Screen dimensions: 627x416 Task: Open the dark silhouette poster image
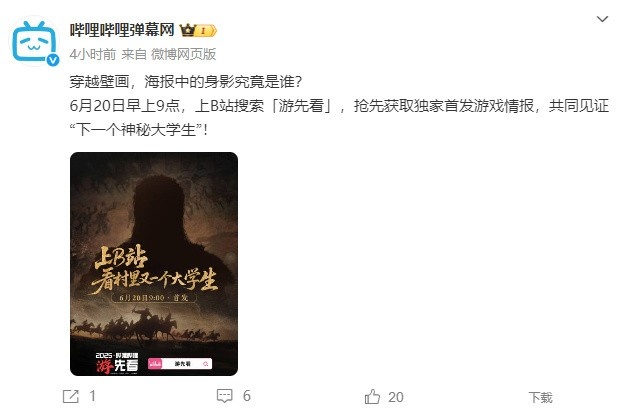pyautogui.click(x=154, y=264)
